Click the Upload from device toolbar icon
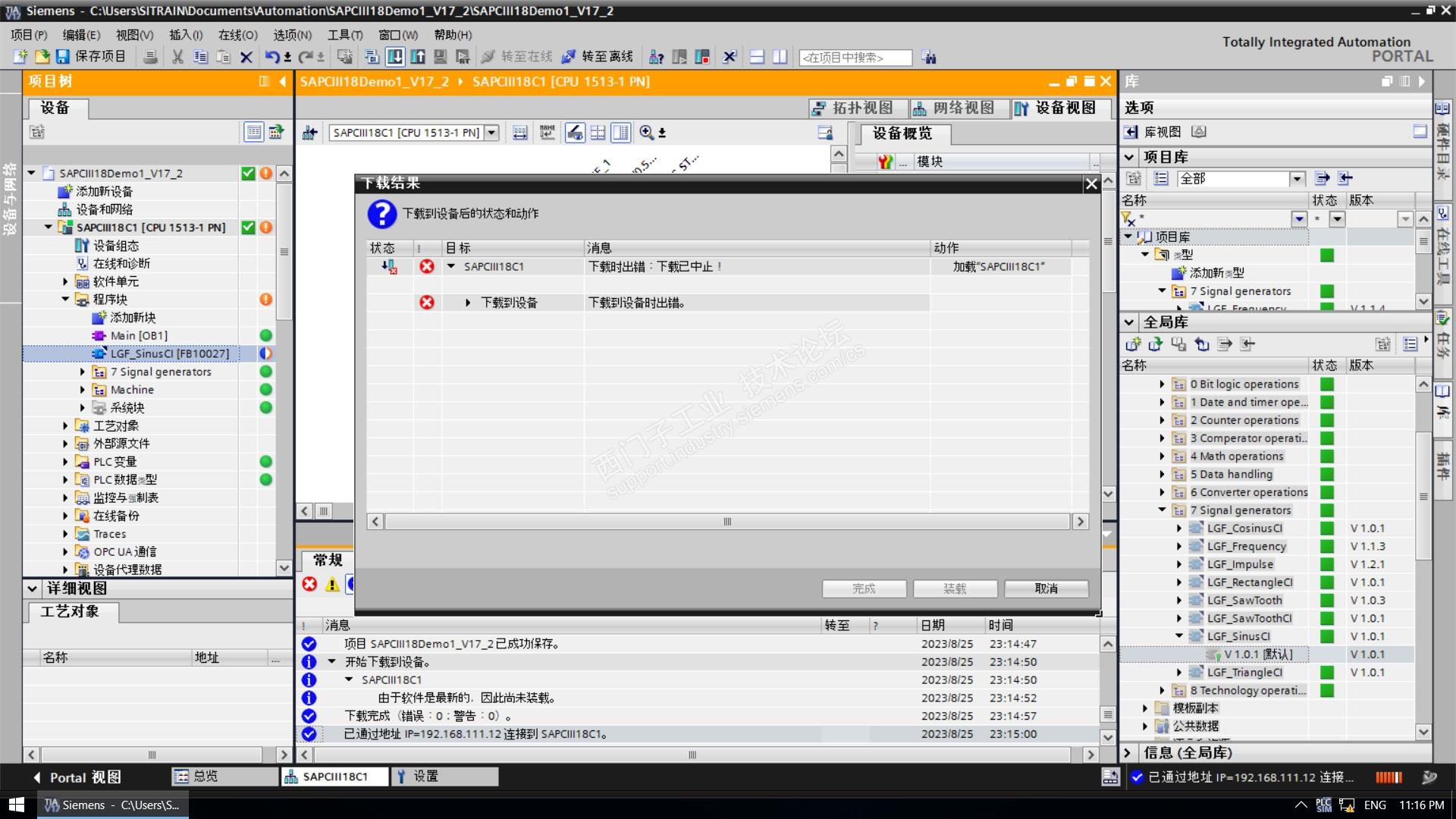1456x819 pixels. [418, 57]
